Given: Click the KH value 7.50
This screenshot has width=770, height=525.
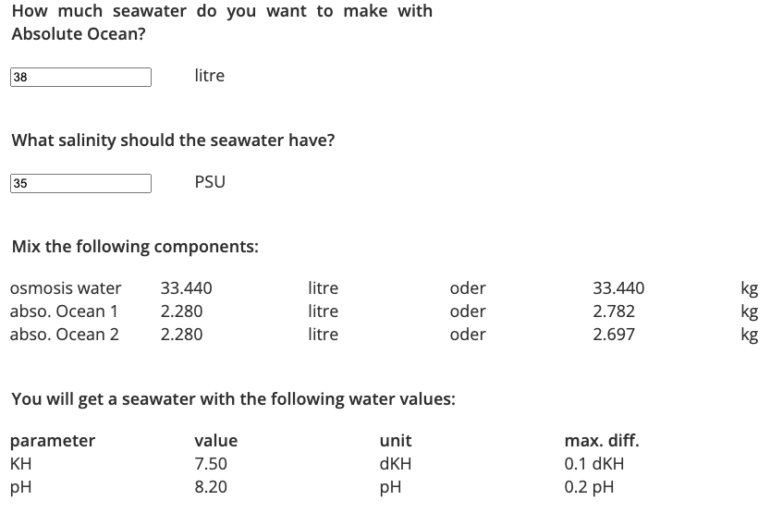Looking at the screenshot, I should click(x=211, y=464).
